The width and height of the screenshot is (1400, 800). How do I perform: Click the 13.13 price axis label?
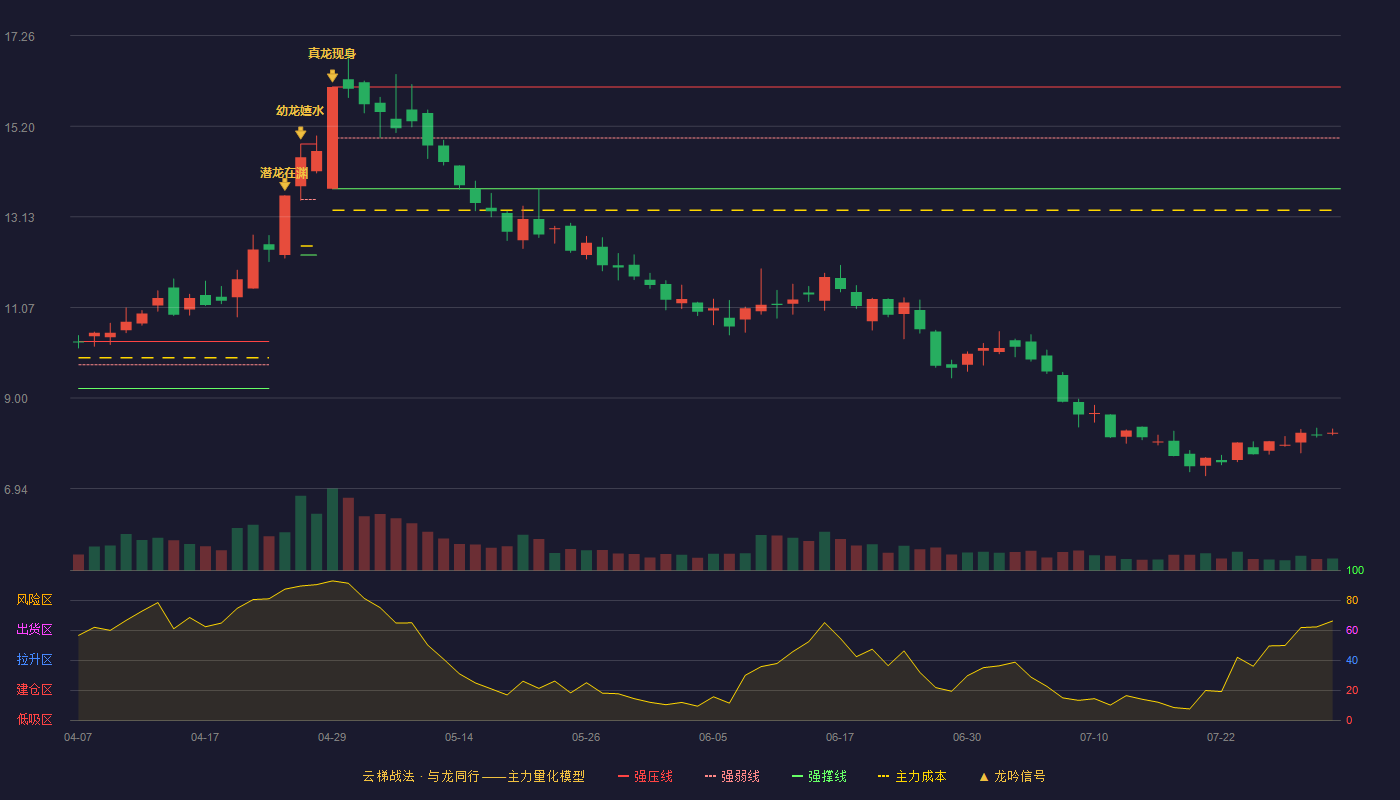[19, 218]
